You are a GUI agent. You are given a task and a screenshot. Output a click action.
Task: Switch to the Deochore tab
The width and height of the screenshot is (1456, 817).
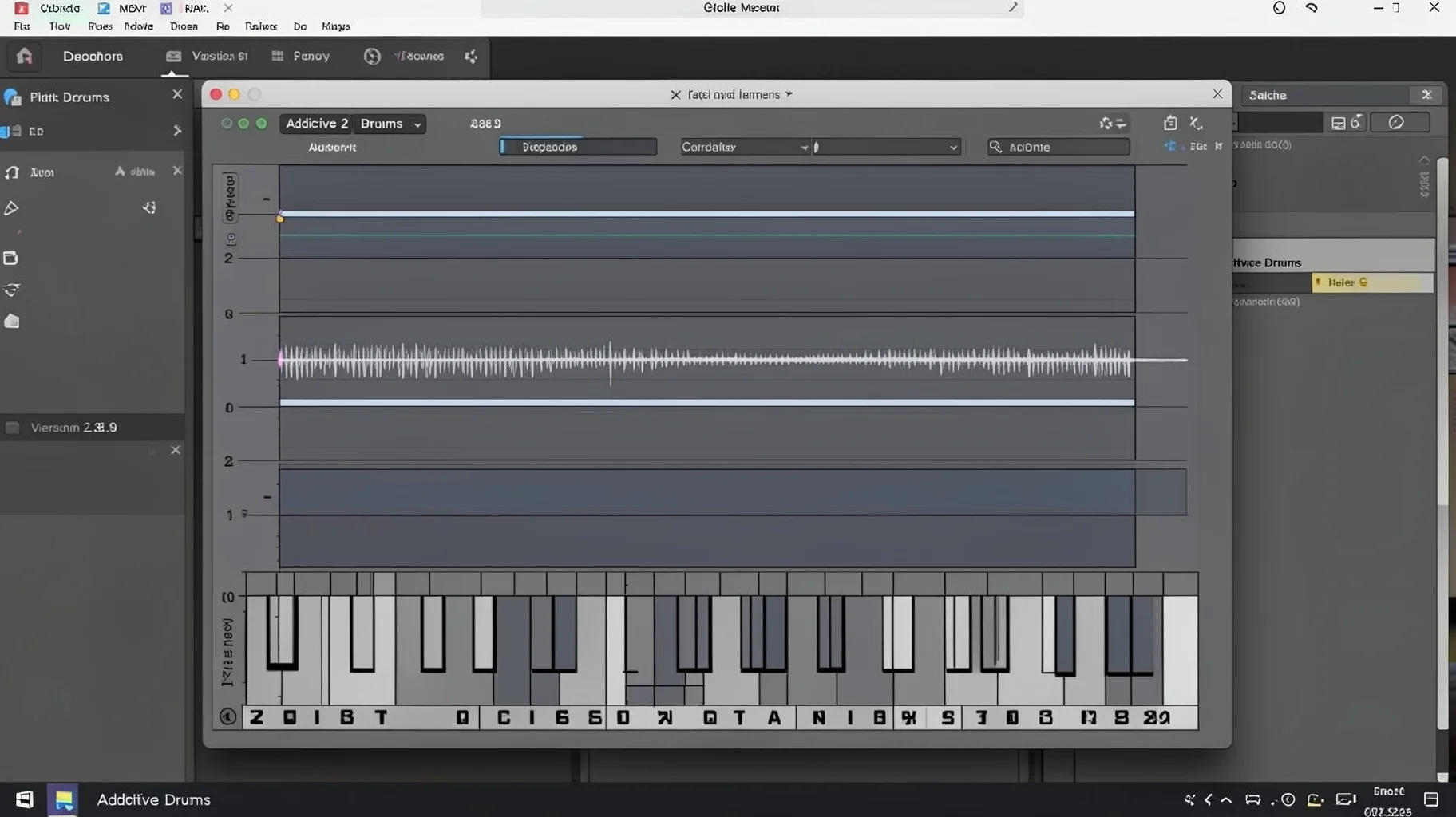tap(93, 56)
